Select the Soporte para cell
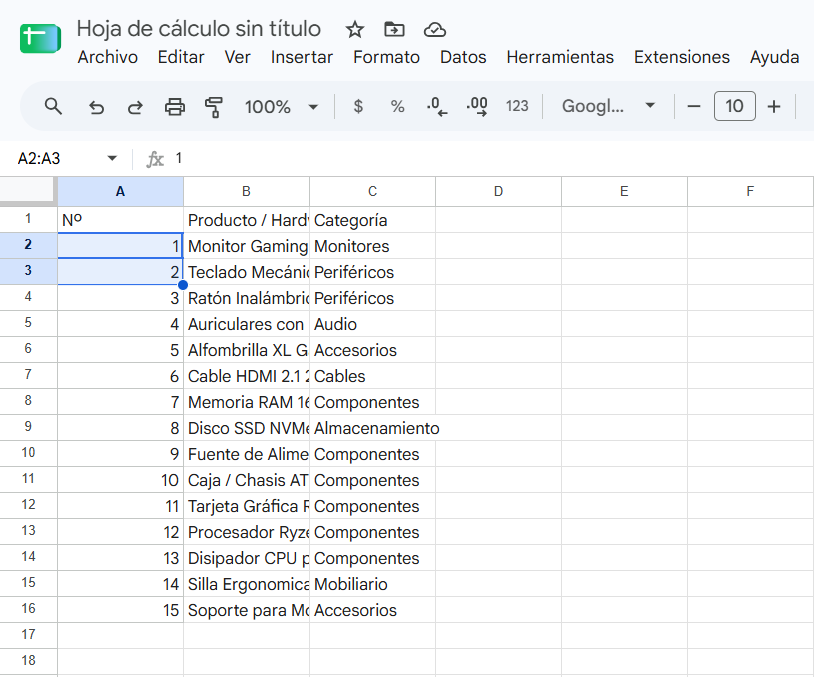 click(x=247, y=610)
